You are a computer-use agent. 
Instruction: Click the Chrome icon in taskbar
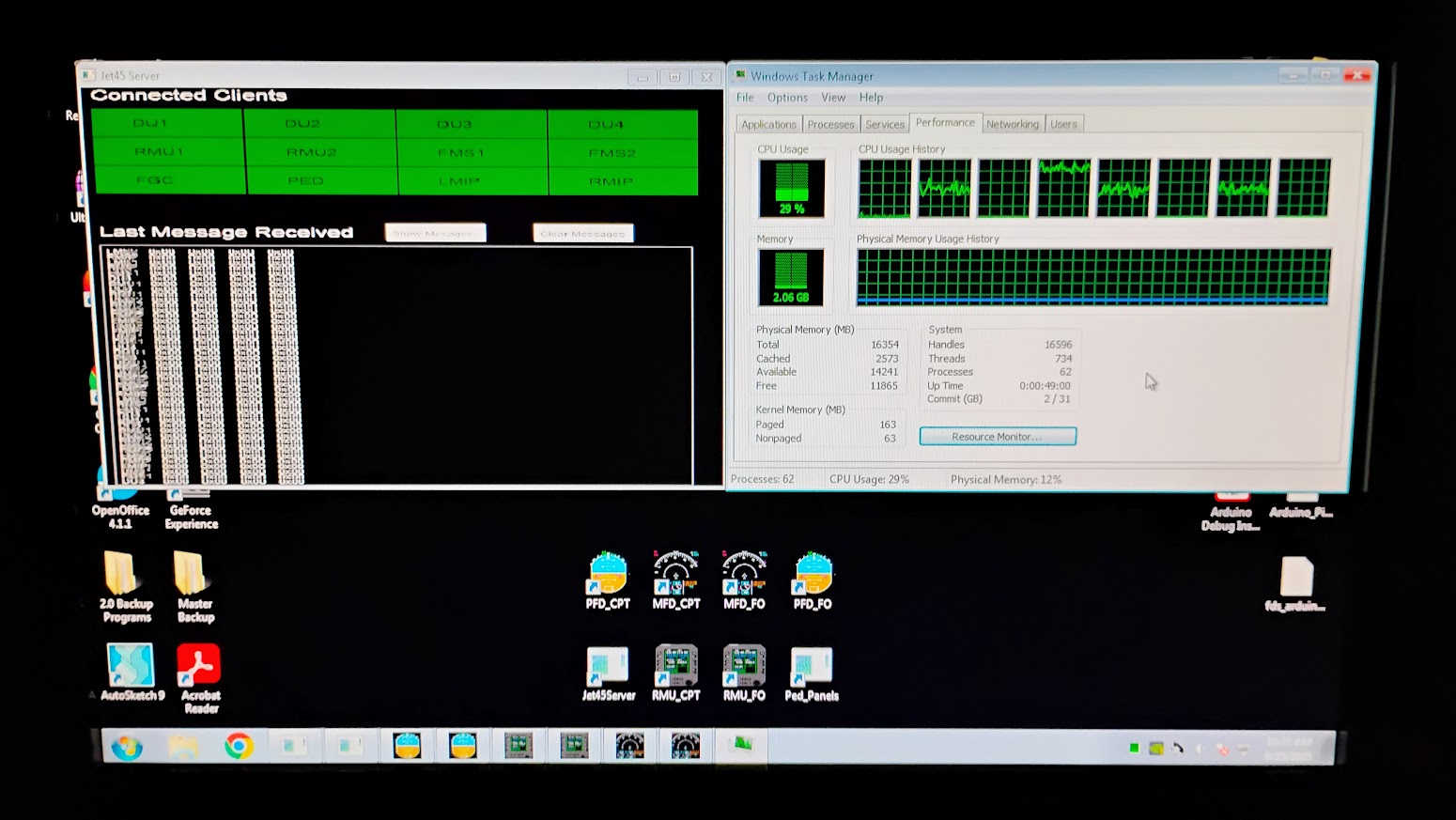tap(239, 747)
